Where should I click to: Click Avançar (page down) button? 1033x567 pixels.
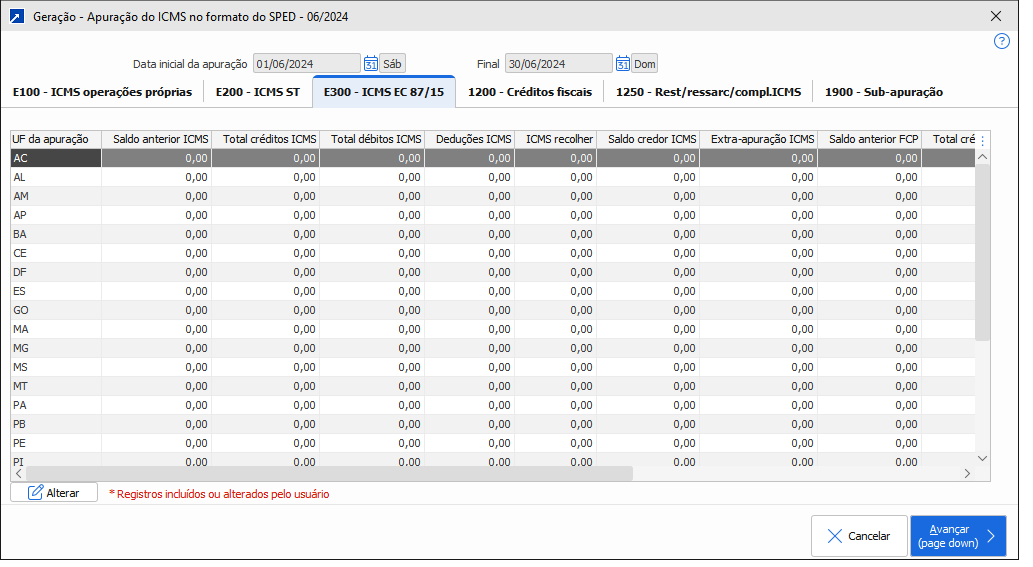pyautogui.click(x=957, y=536)
